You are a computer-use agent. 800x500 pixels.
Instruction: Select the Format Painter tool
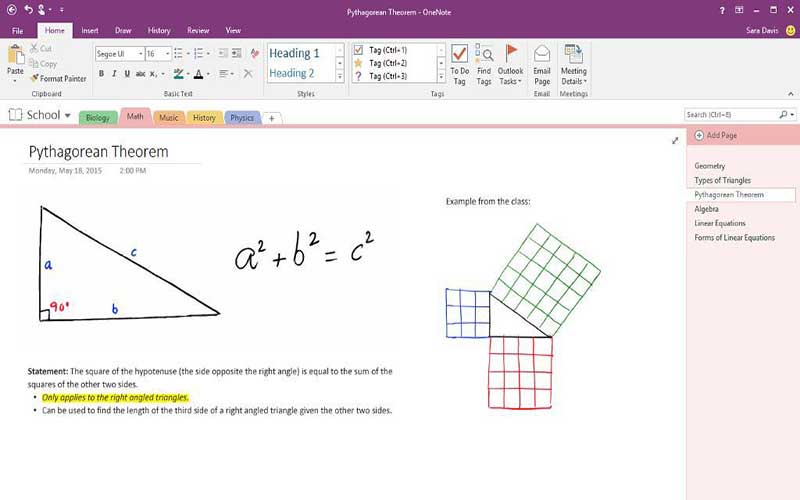[58, 78]
